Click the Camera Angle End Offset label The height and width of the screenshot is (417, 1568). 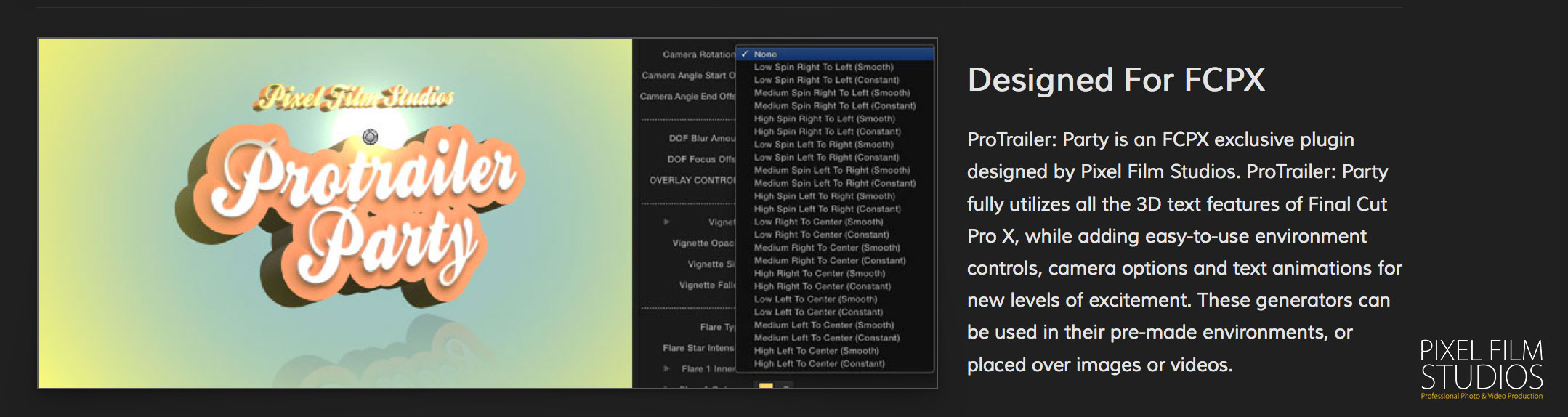(x=687, y=97)
